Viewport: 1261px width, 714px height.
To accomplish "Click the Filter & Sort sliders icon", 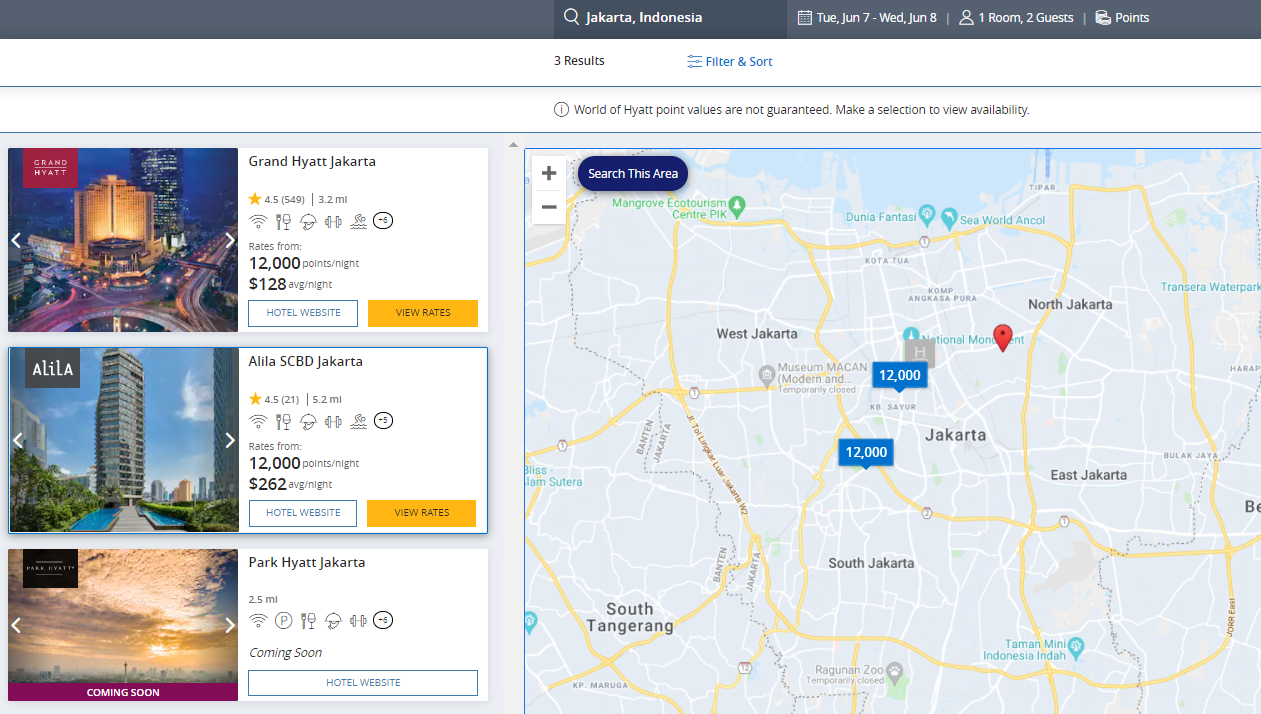I will 694,62.
